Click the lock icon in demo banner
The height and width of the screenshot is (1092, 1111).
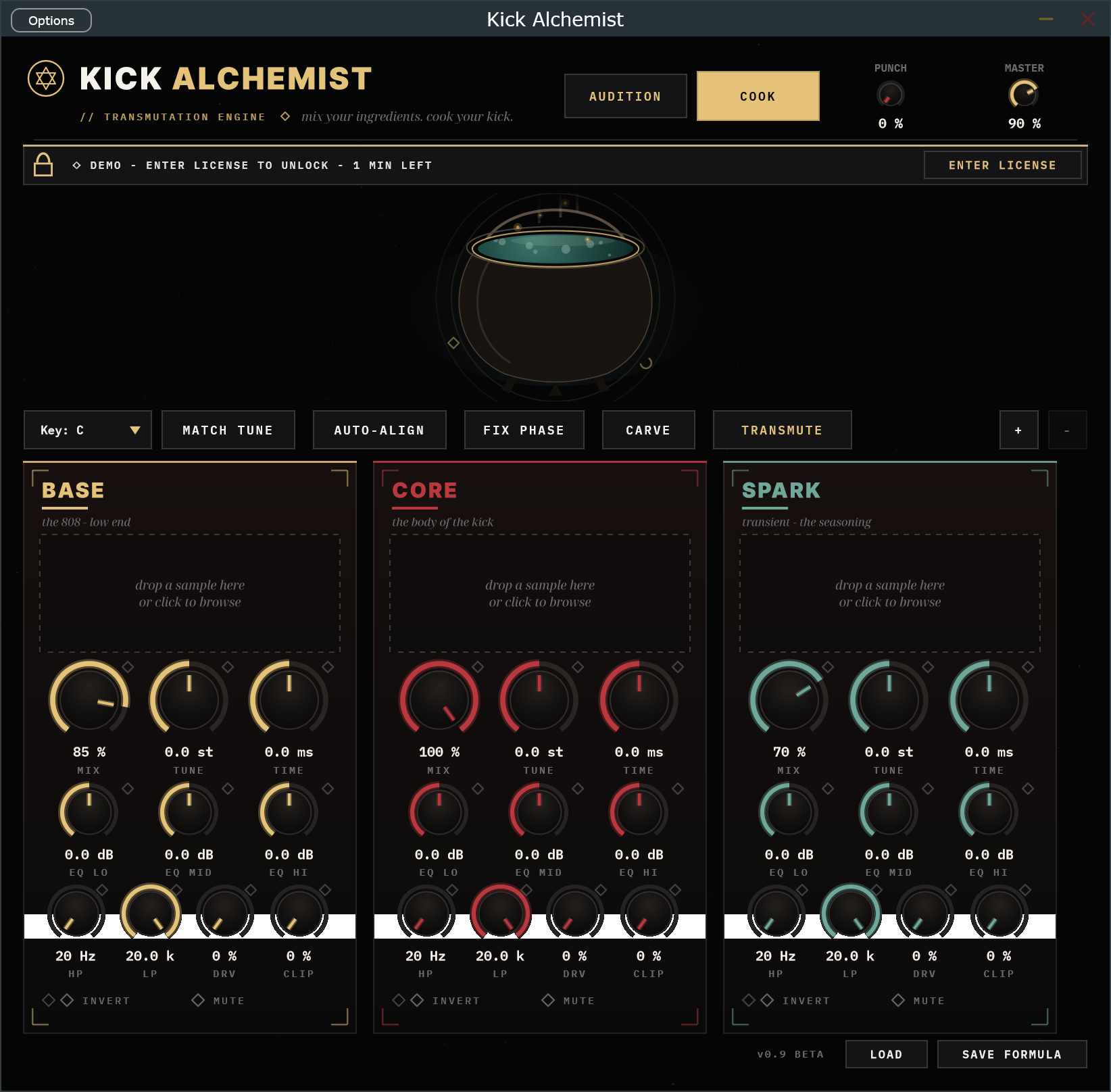coord(43,164)
